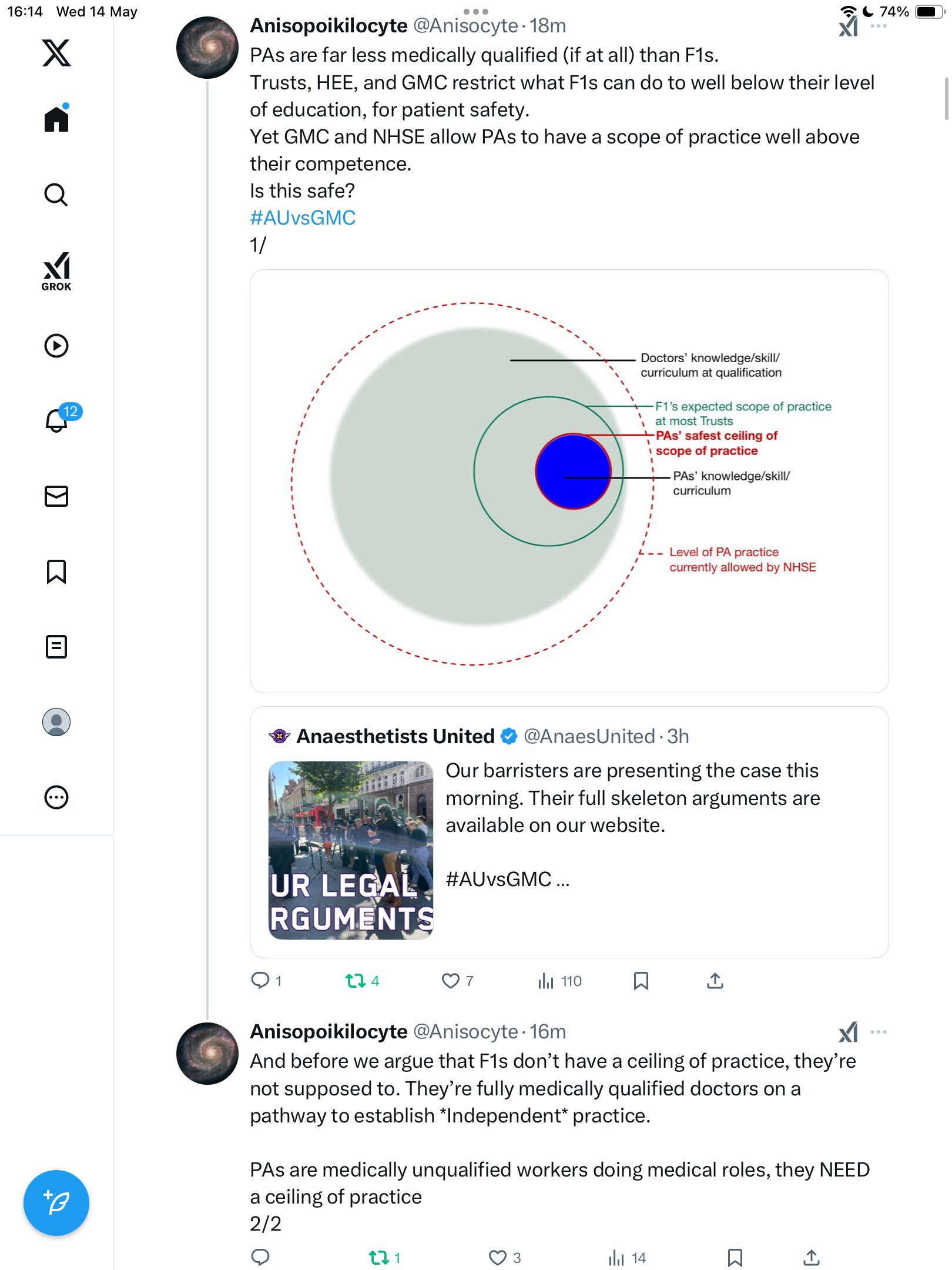
Task: Open the Search page
Action: (56, 195)
